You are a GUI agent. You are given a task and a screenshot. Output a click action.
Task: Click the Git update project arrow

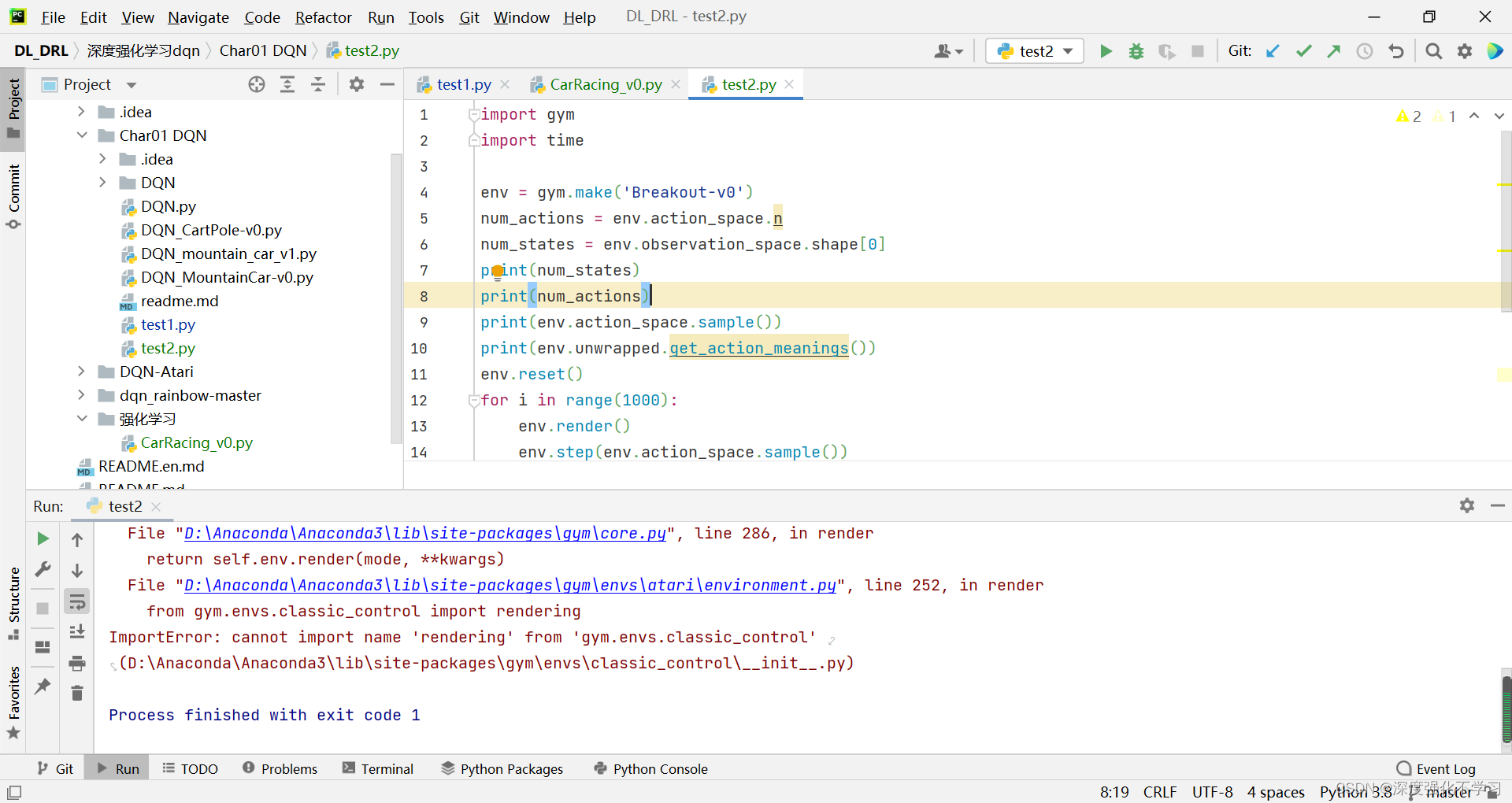1273,51
